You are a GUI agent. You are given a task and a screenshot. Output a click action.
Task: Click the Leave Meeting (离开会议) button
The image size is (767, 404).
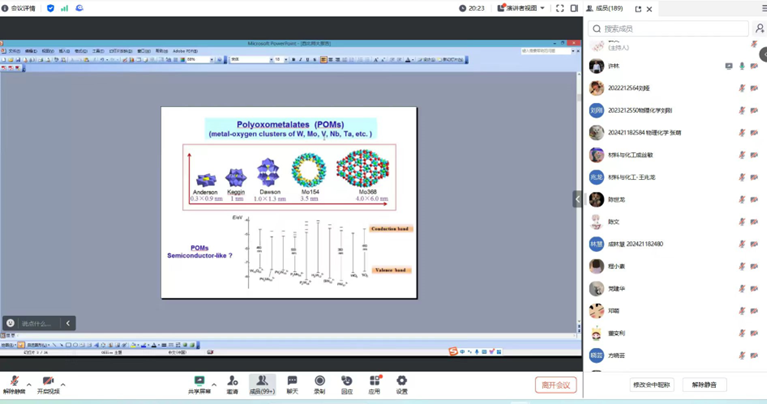pos(555,385)
